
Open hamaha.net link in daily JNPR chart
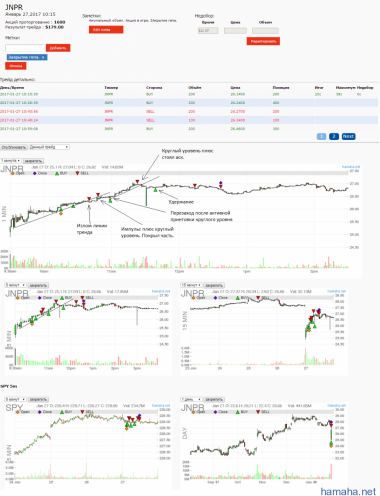[x=337, y=405]
